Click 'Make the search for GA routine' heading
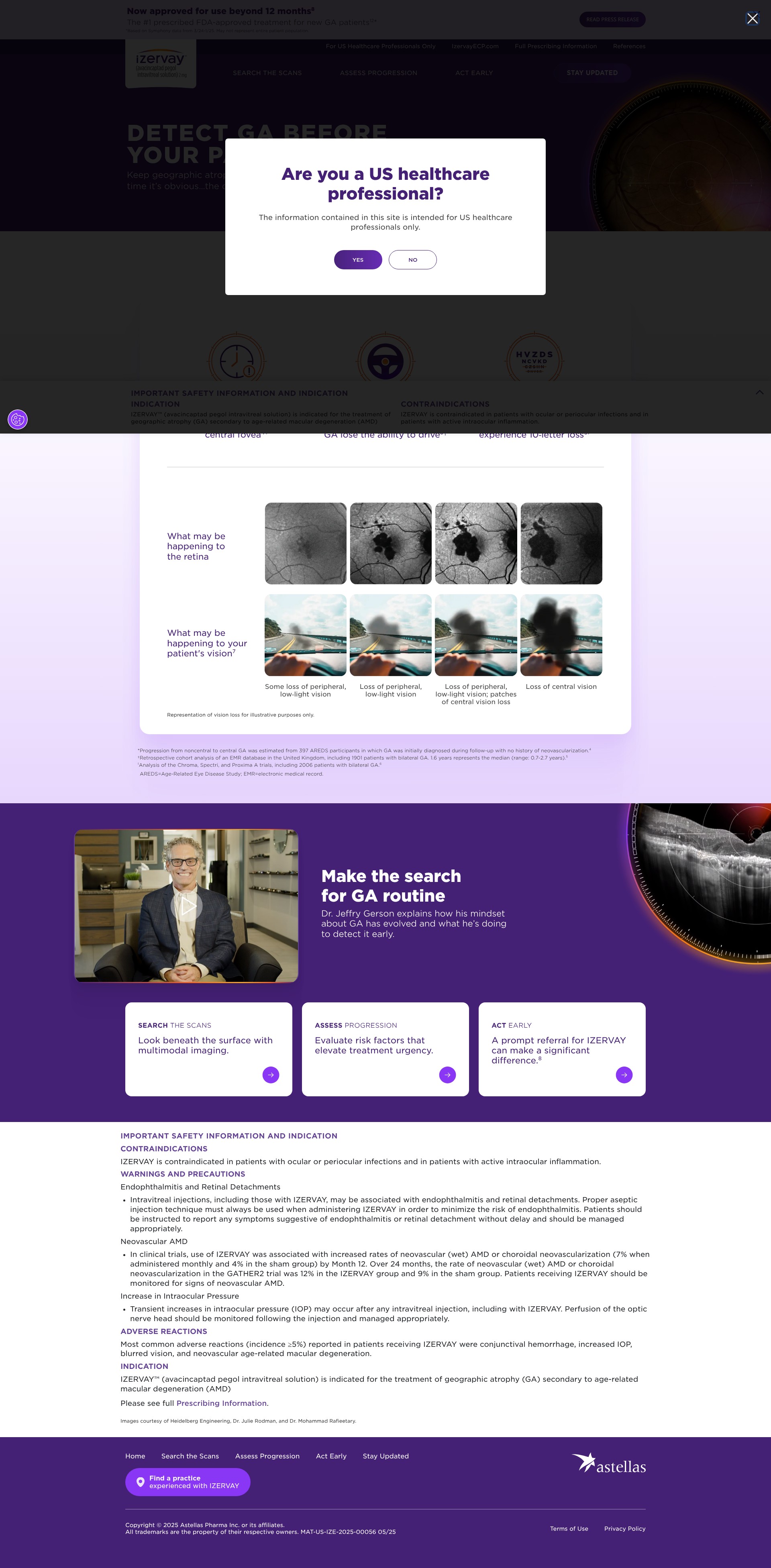The width and height of the screenshot is (771, 1568). click(x=391, y=886)
